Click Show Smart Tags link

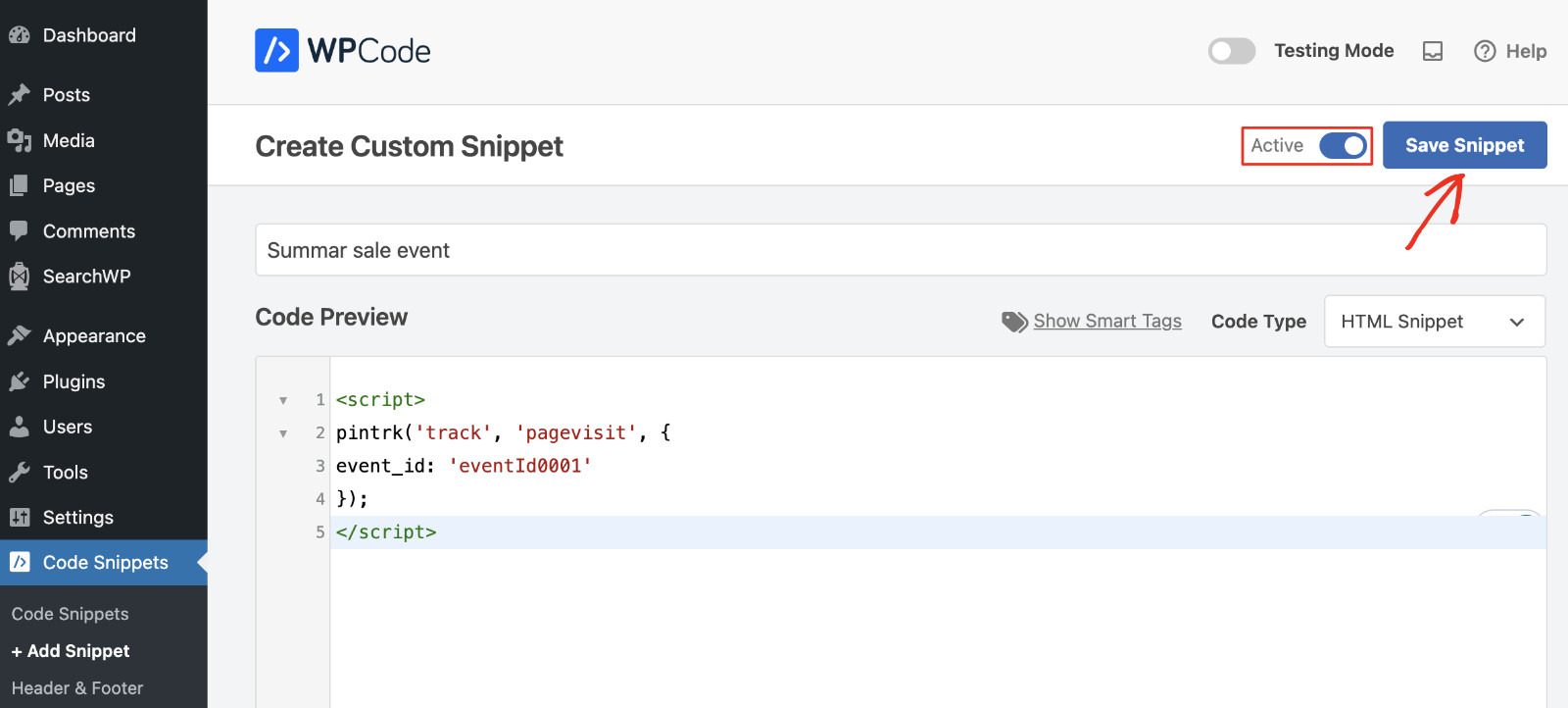coord(1107,322)
